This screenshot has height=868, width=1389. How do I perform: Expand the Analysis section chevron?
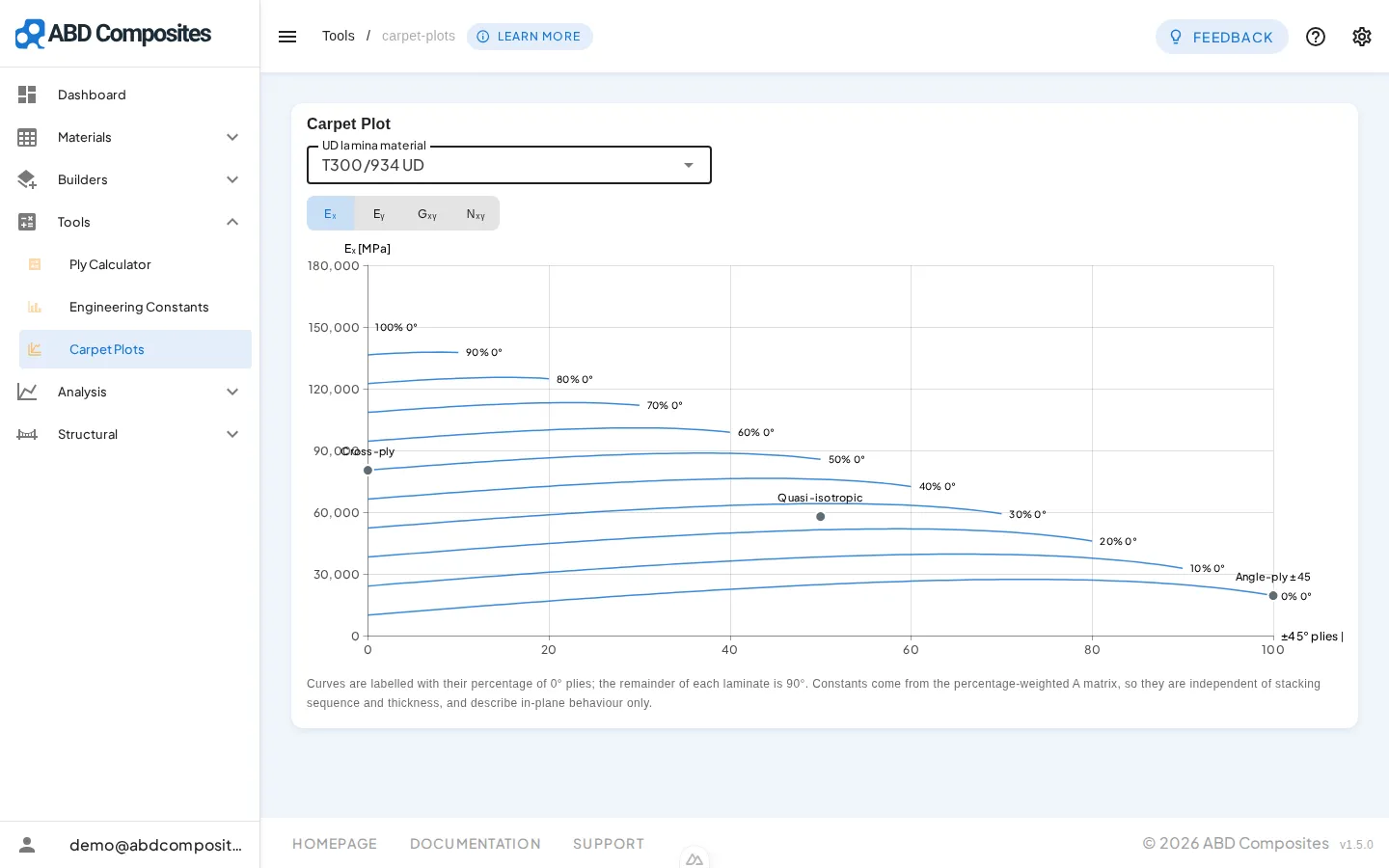[x=232, y=392]
